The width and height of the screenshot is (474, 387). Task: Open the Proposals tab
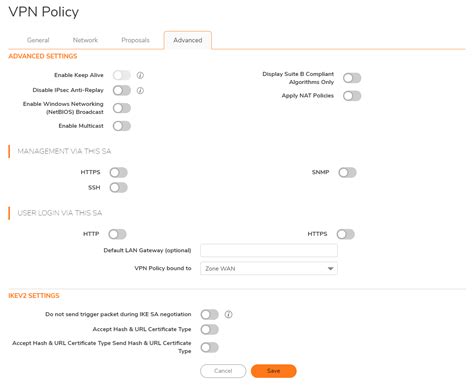(135, 40)
